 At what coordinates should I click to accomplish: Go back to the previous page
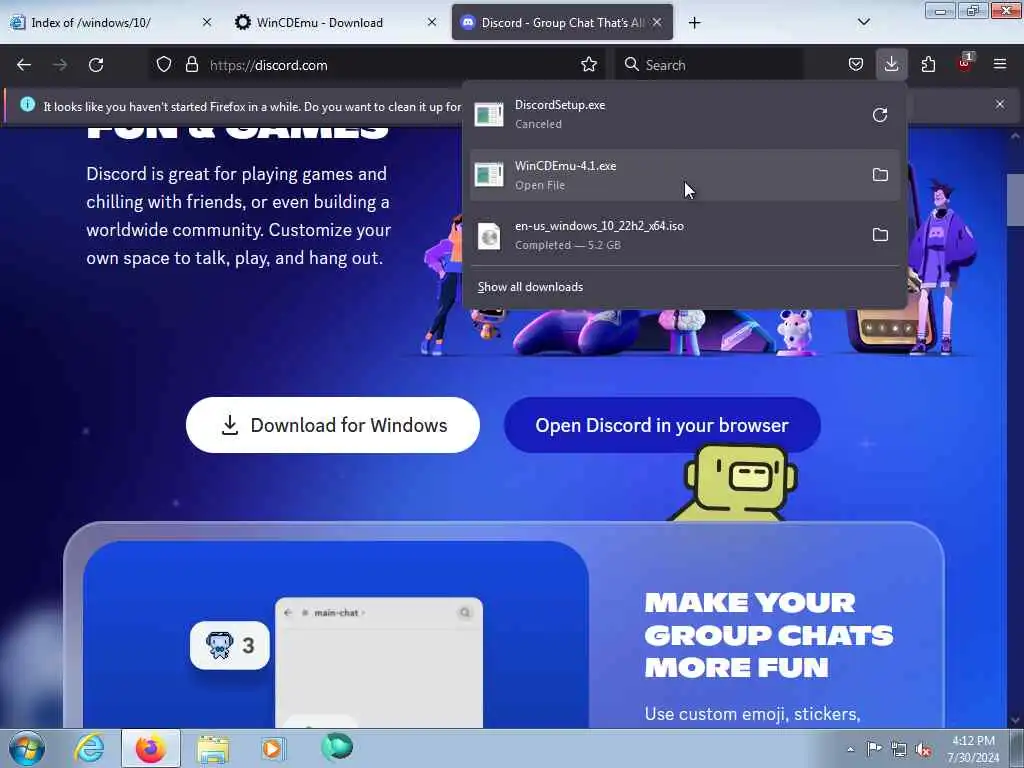coord(24,65)
